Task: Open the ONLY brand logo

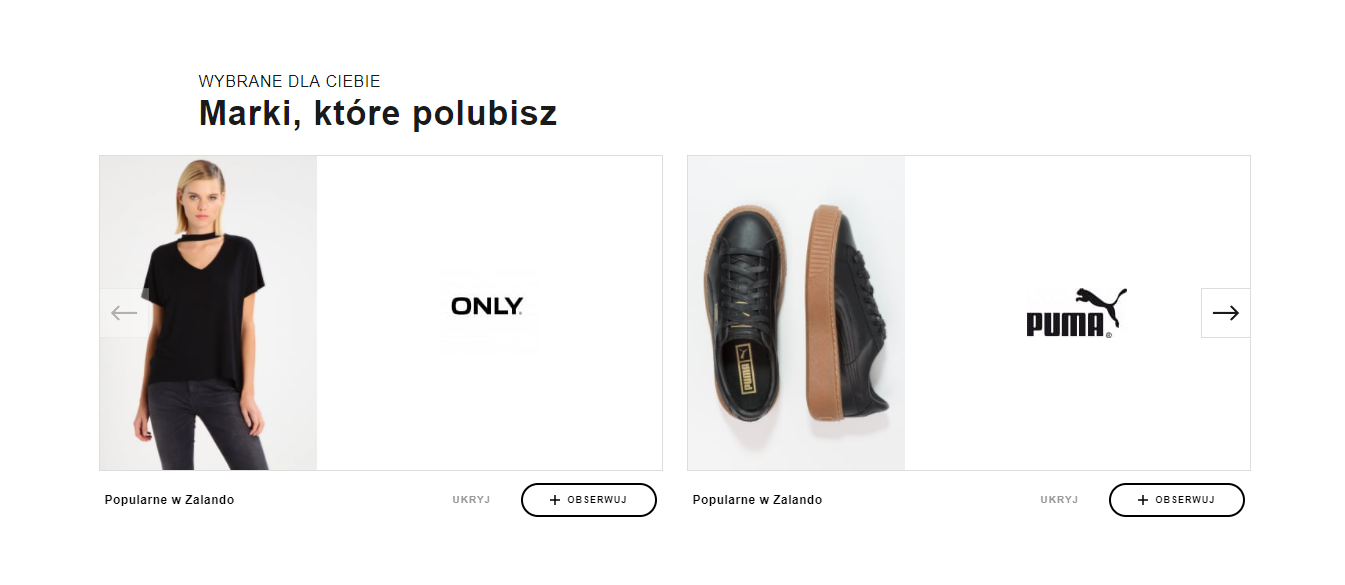Action: coord(487,306)
